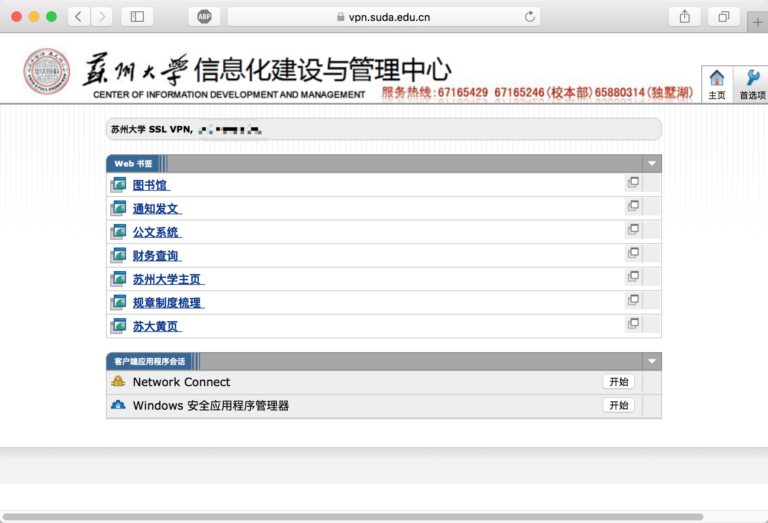Click the bookmark icon beside 规章制度梳理
The height and width of the screenshot is (523, 768).
(x=118, y=302)
